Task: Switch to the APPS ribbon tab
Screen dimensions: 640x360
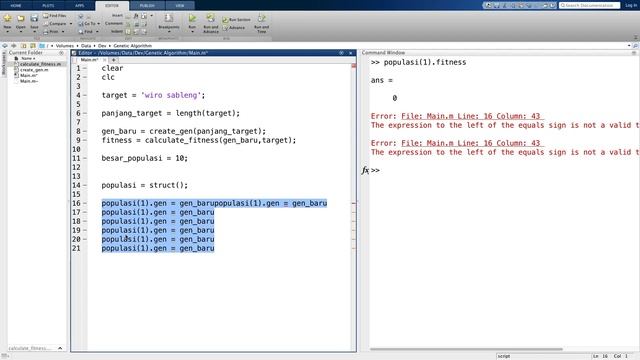Action: pos(79,5)
